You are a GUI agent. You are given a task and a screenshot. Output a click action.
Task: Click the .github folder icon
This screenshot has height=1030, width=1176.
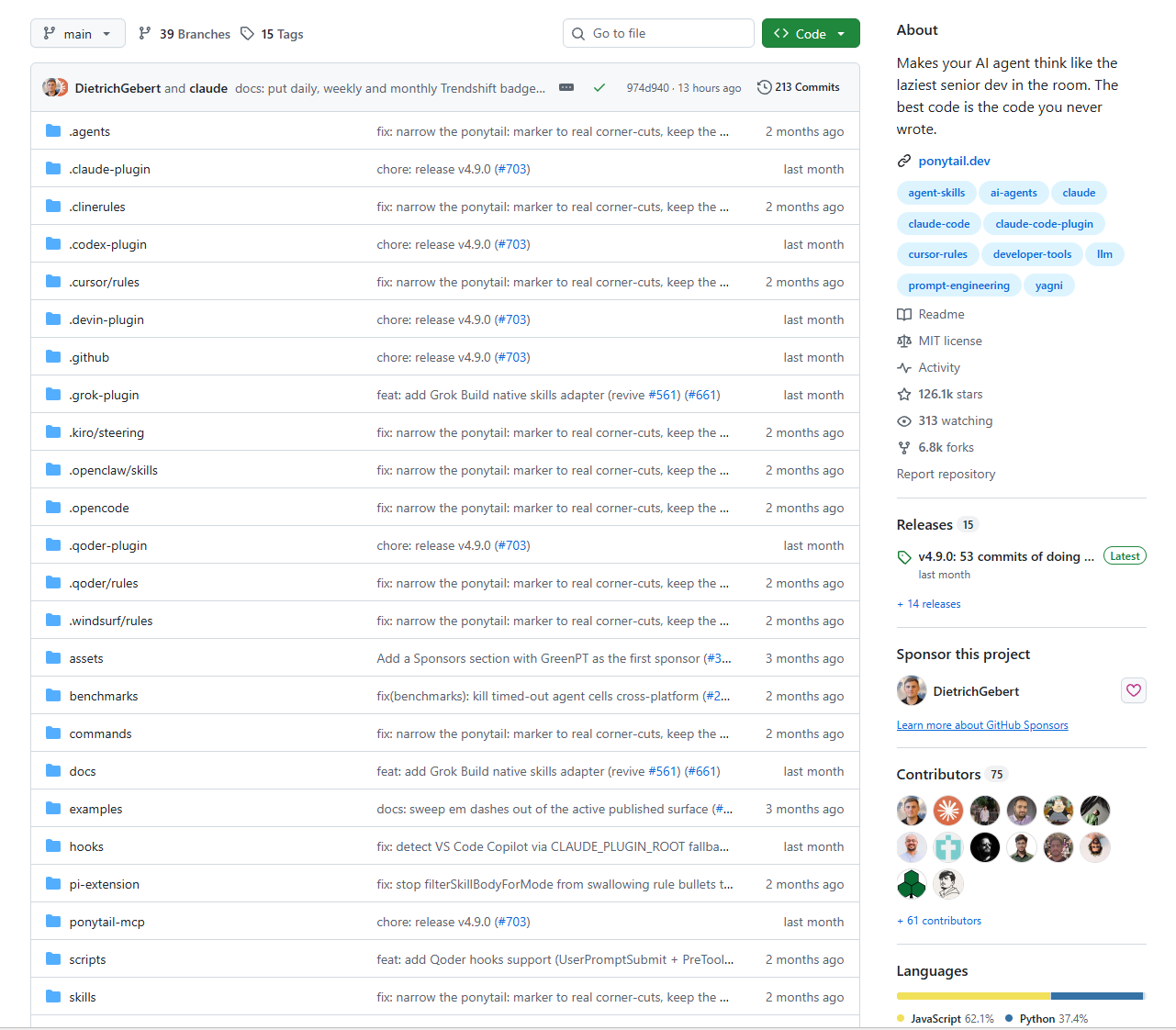53,357
